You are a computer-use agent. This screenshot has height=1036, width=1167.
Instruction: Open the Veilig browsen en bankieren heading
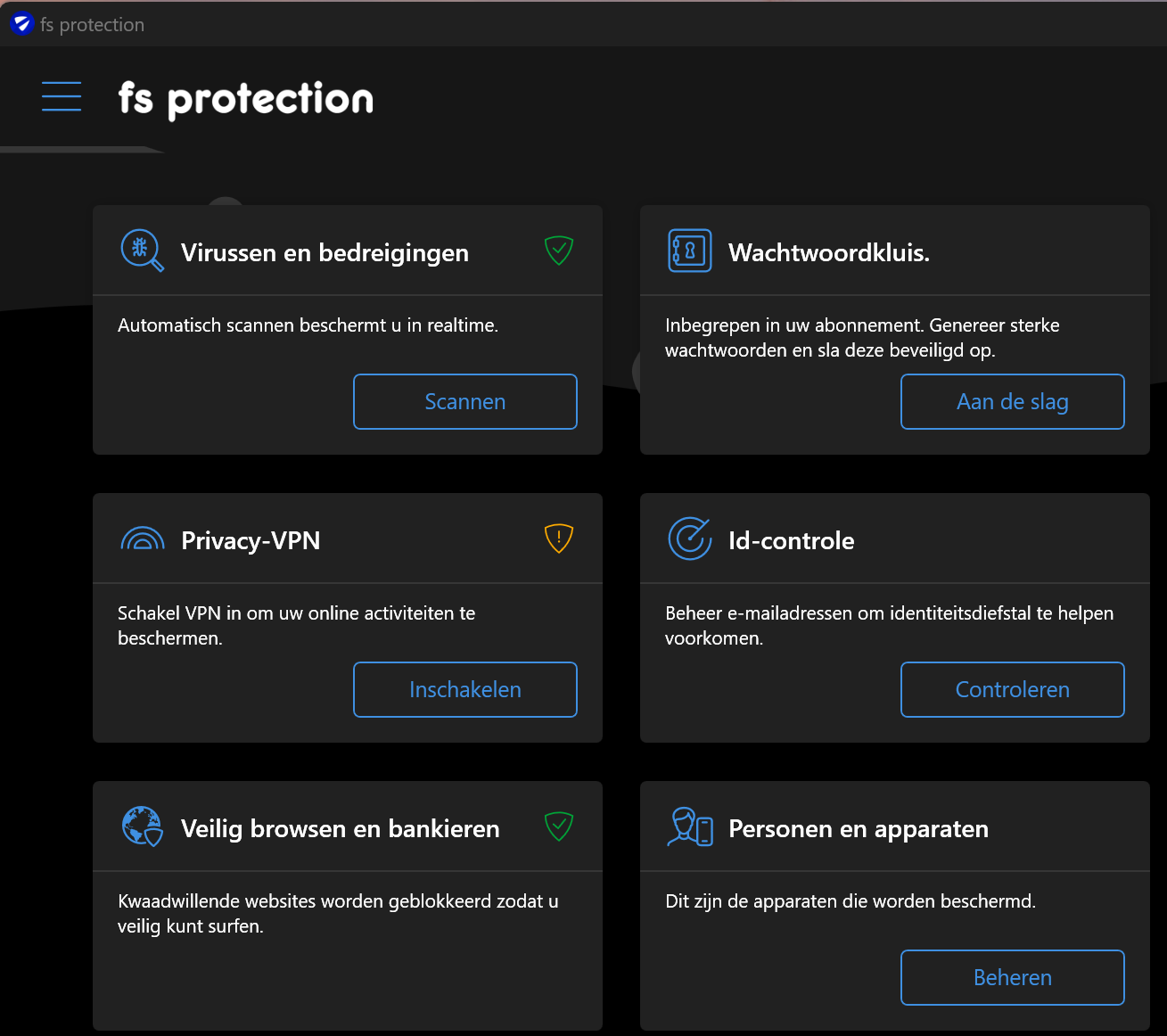[340, 829]
